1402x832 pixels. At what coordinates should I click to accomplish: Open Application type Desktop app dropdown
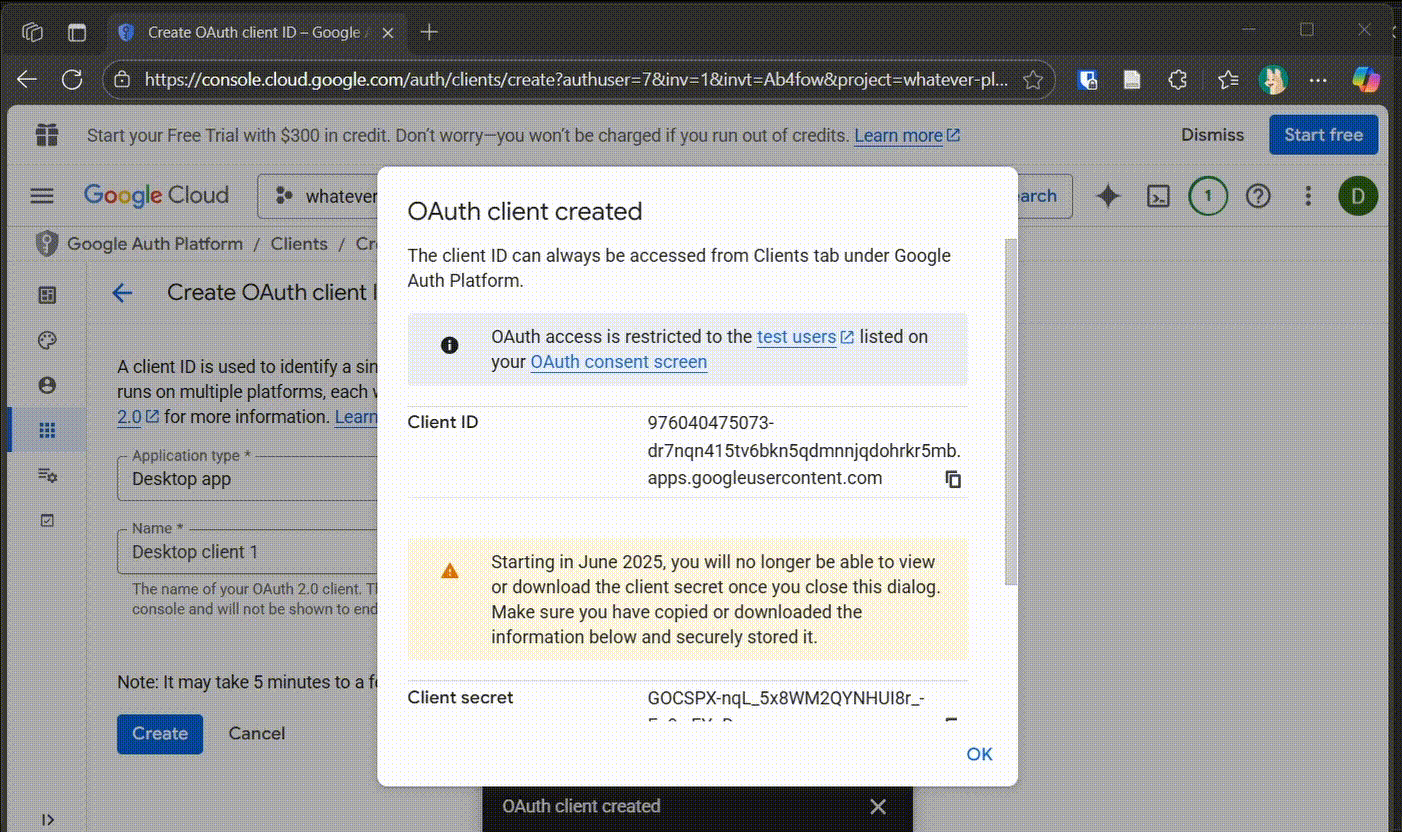[248, 479]
